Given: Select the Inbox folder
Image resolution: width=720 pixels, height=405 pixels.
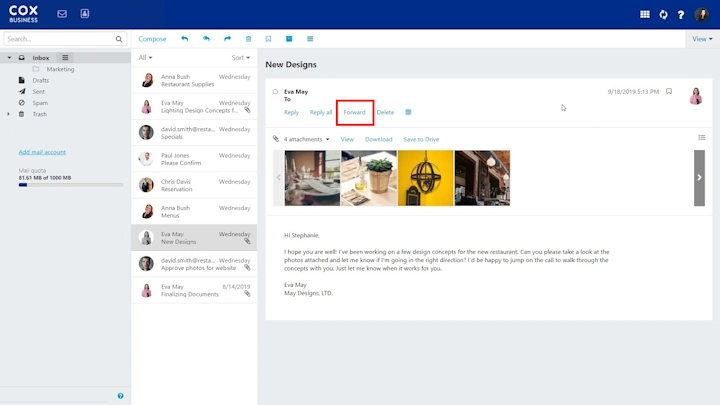Looking at the screenshot, I should (40, 58).
